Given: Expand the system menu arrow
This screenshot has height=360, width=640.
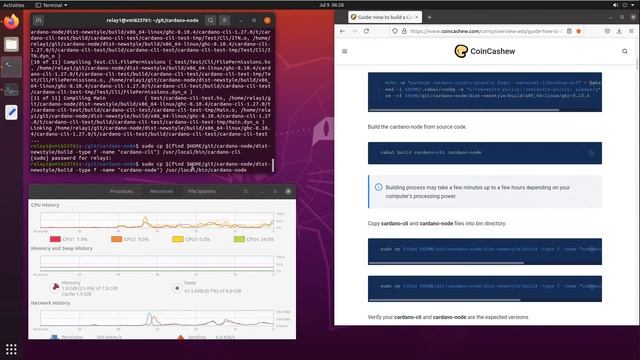Looking at the screenshot, I should click(634, 5).
